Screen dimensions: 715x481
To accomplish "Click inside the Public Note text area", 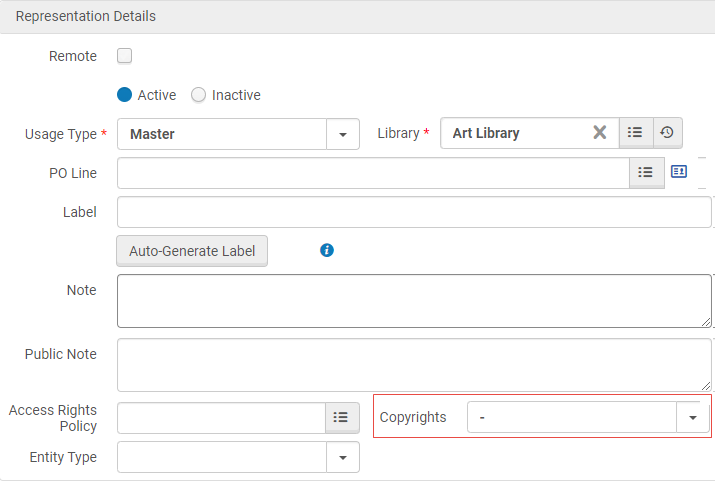I will [413, 364].
